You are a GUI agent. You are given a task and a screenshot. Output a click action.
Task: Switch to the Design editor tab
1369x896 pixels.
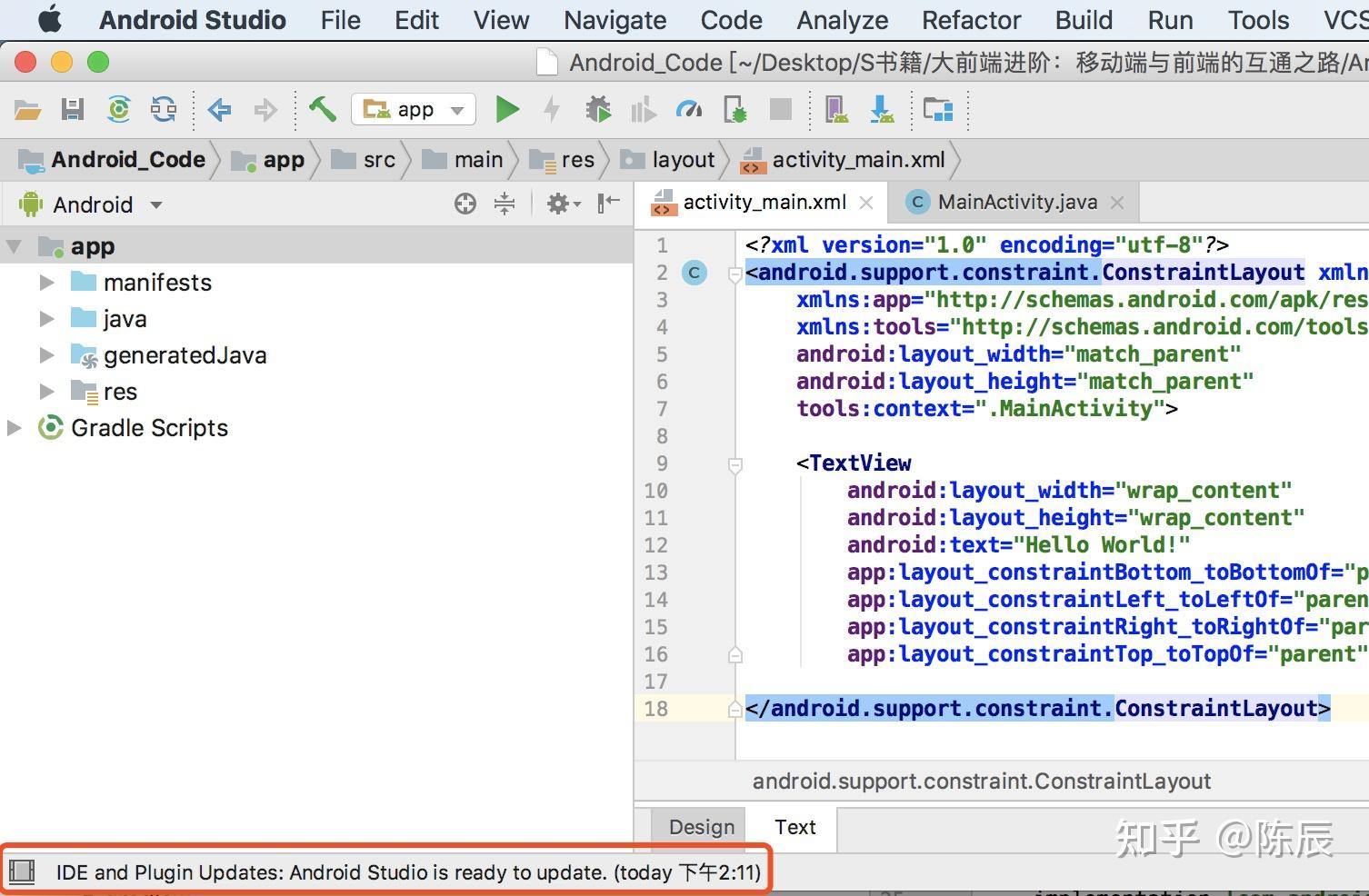click(x=701, y=827)
